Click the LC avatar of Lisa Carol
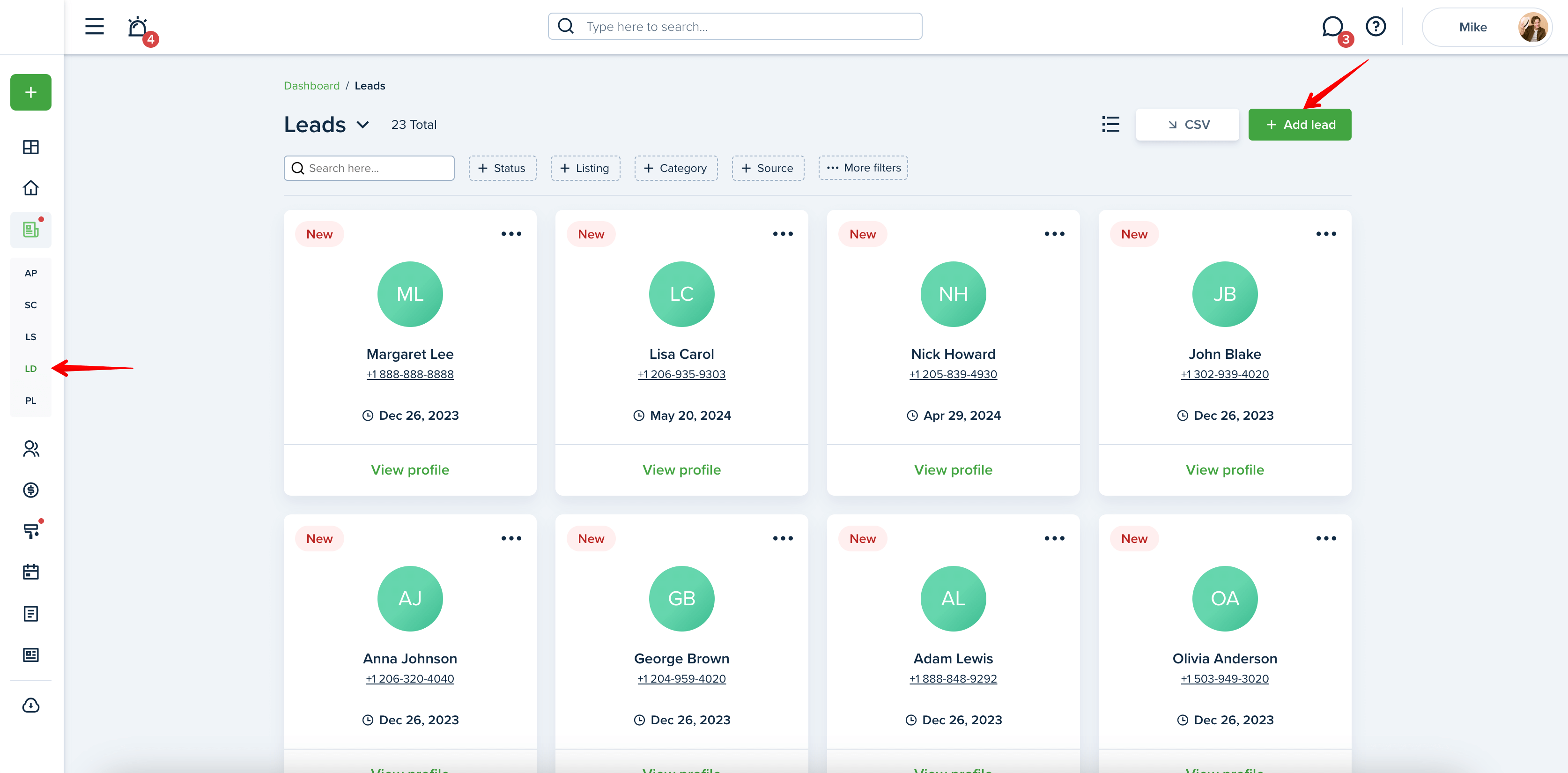1568x773 pixels. (682, 294)
